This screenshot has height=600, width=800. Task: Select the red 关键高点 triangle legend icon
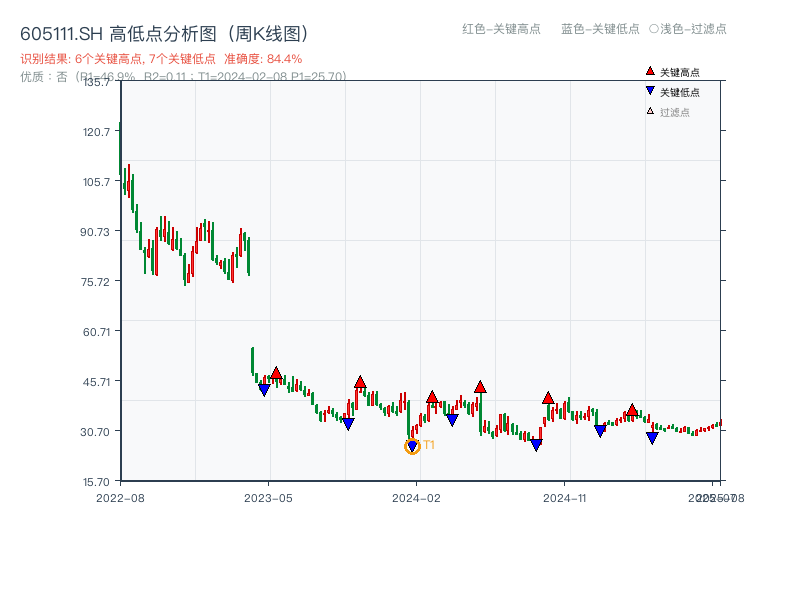(650, 71)
